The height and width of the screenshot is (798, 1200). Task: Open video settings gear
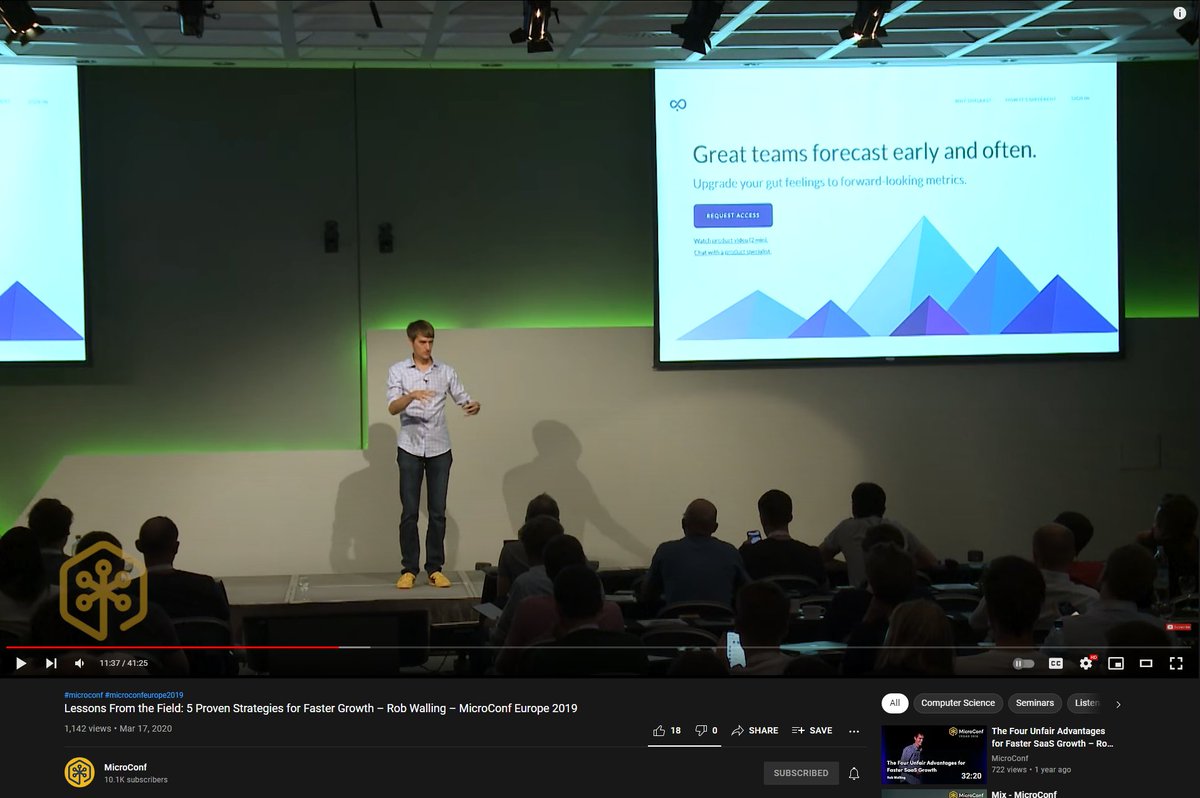point(1086,663)
